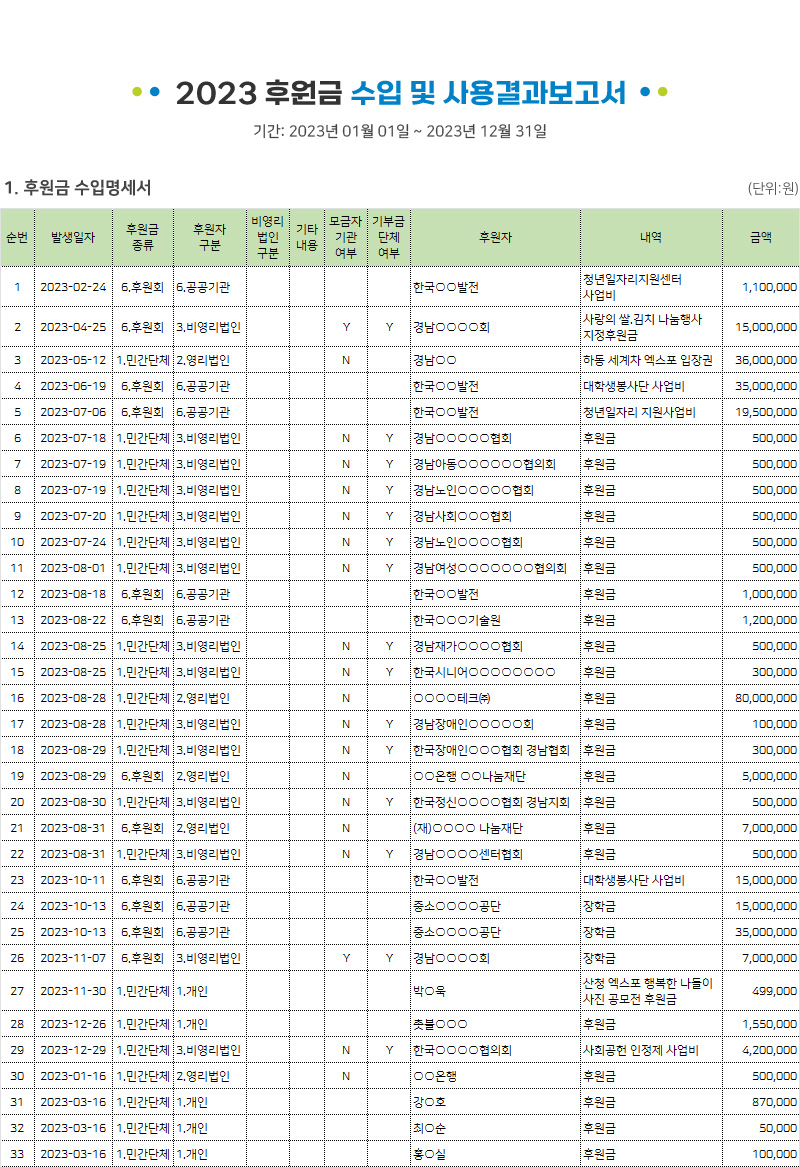The image size is (800, 1167).
Task: Click the amount '4,200,000'
Action: [x=769, y=1050]
